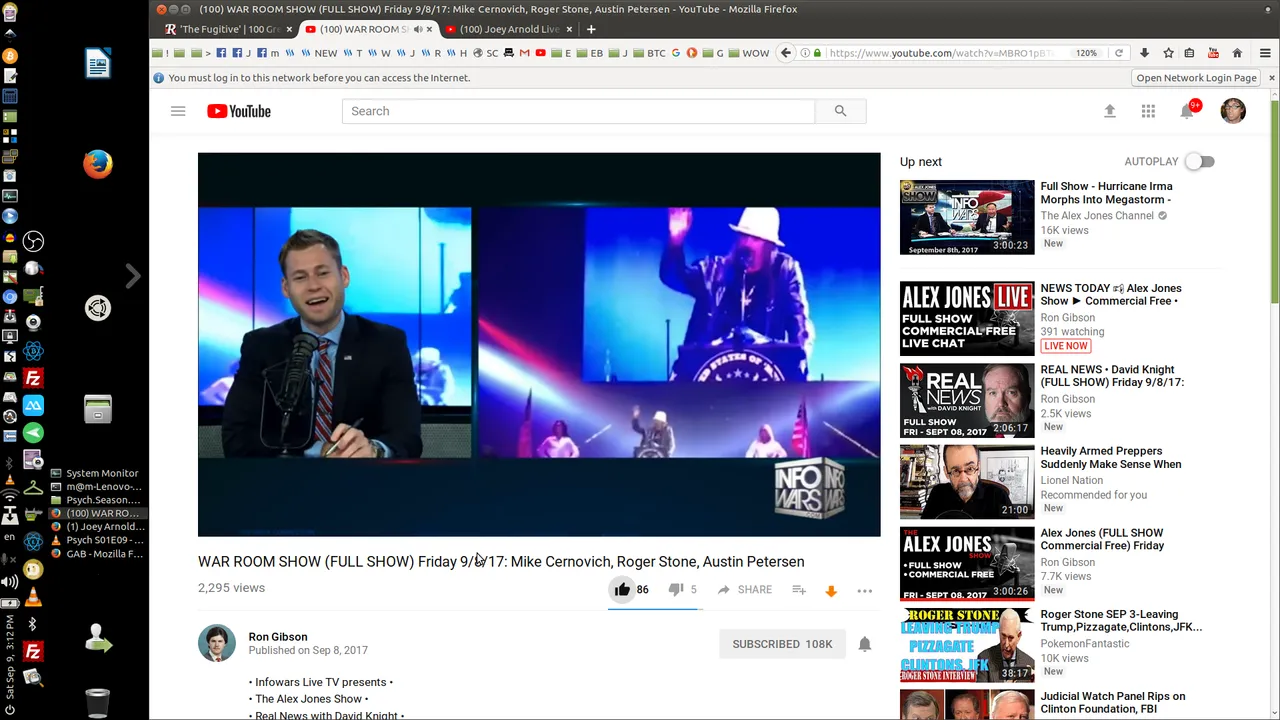Click the YouTube search magnifier button
Screen dimensions: 1280x720
click(840, 111)
